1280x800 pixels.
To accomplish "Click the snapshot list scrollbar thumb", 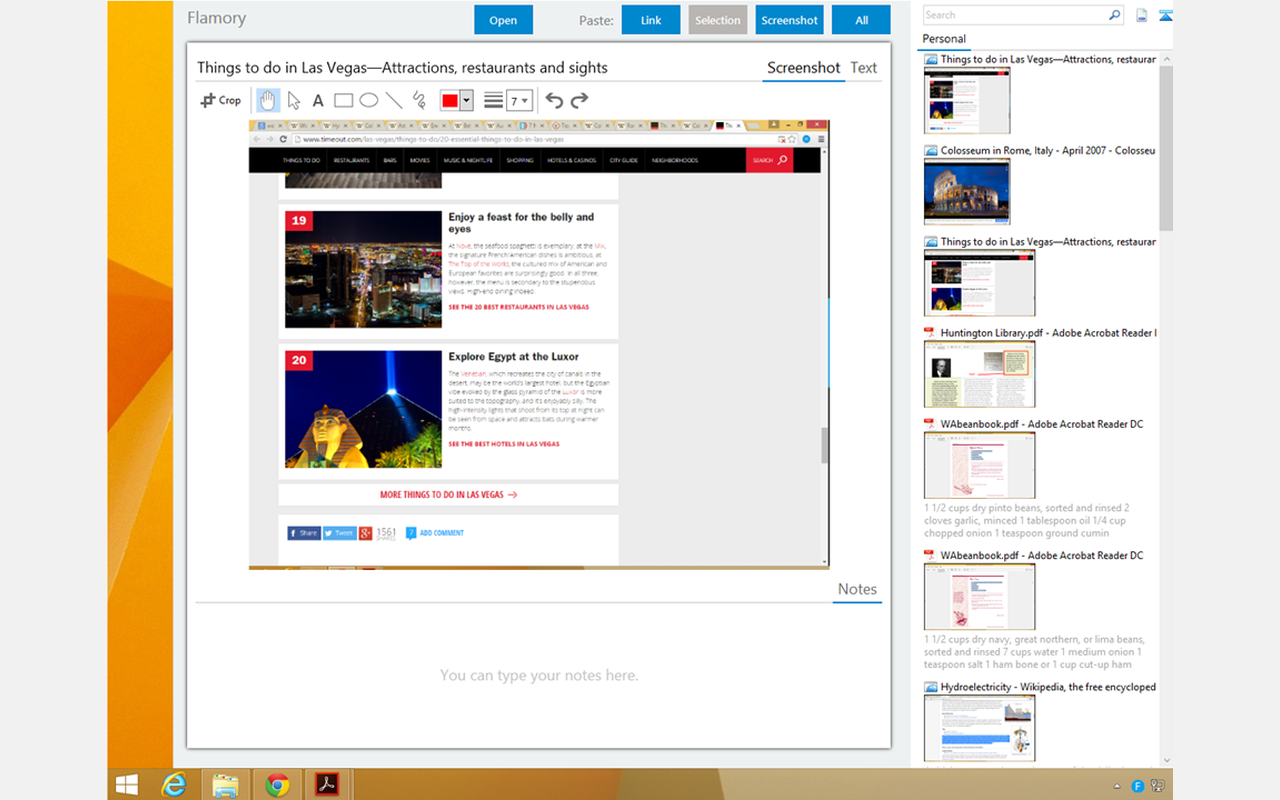I will coord(1166,150).
